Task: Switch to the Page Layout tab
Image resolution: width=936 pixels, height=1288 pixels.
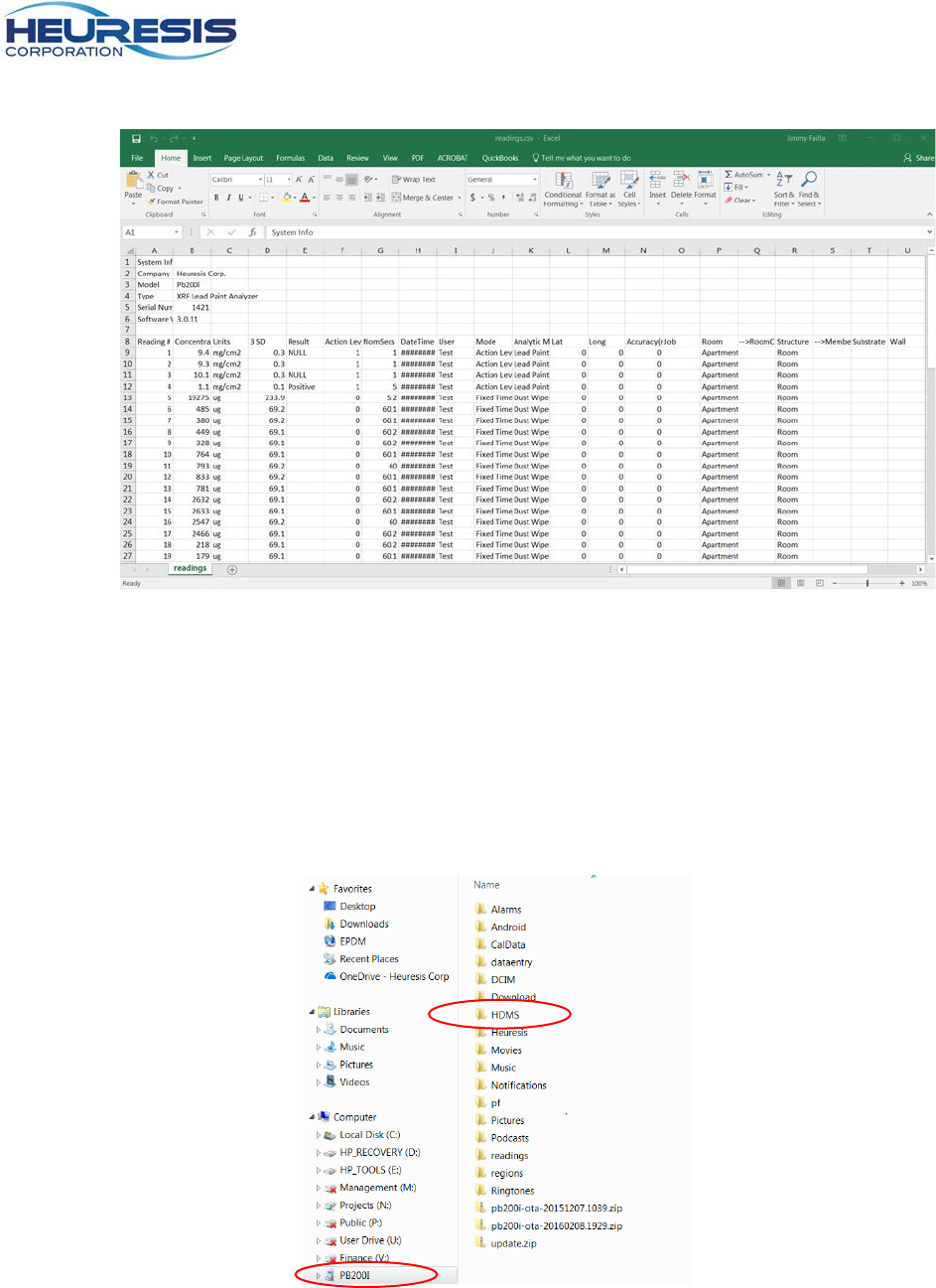Action: tap(243, 158)
